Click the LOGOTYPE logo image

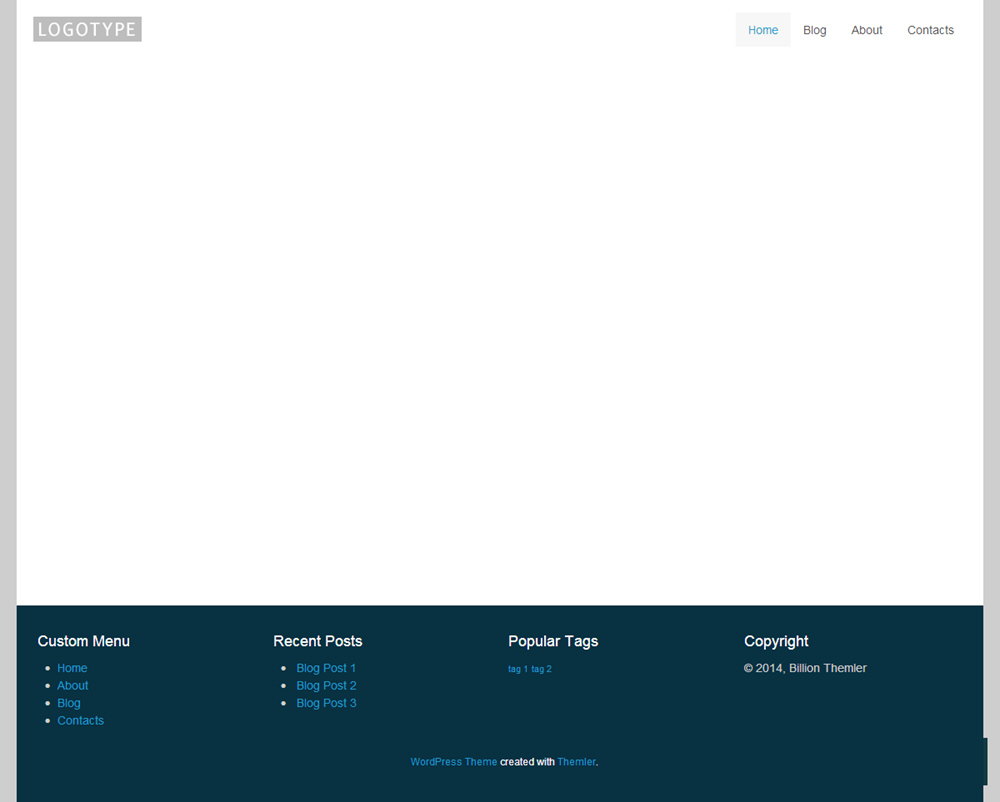click(x=87, y=29)
